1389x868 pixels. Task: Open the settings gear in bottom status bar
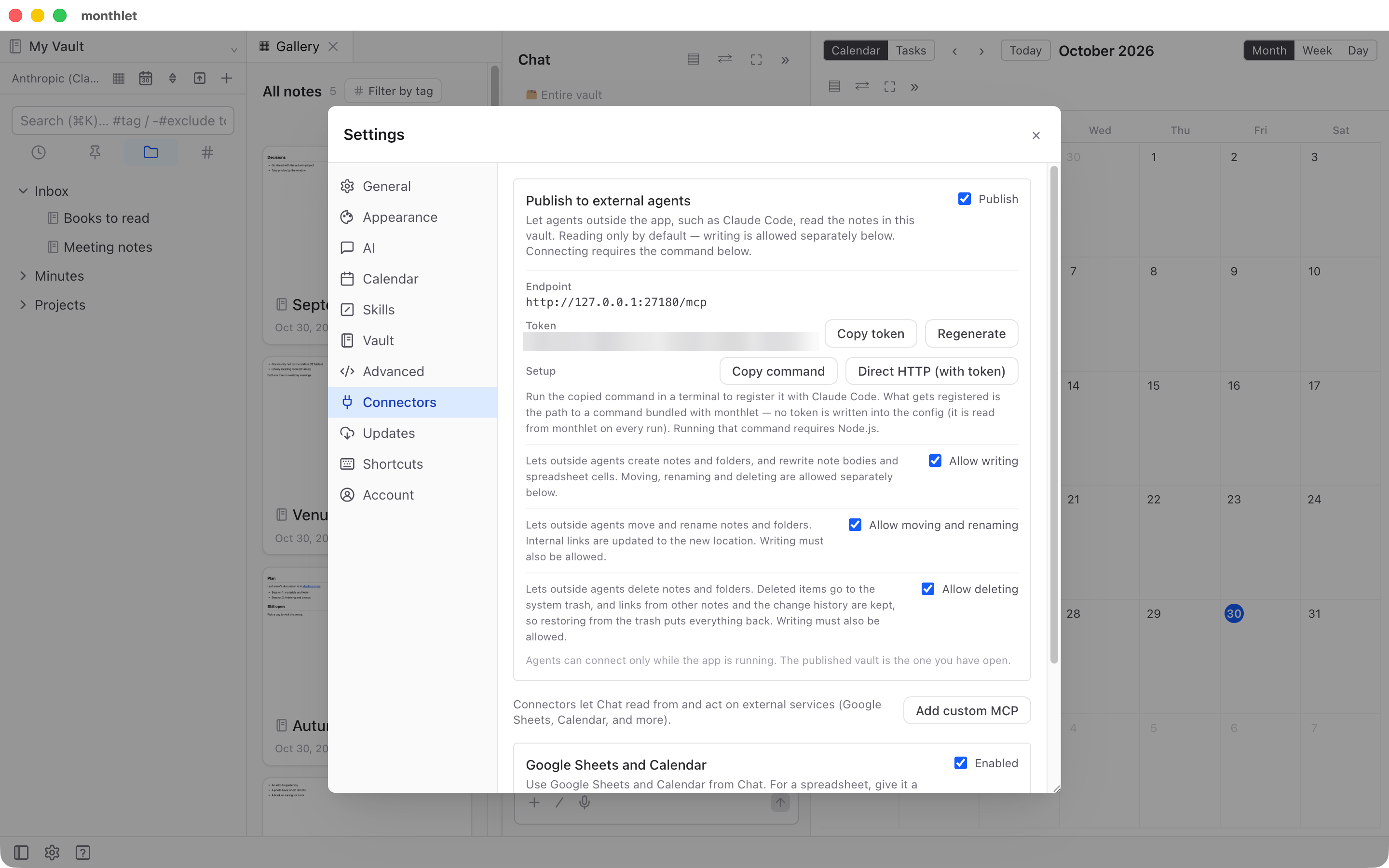(52, 853)
